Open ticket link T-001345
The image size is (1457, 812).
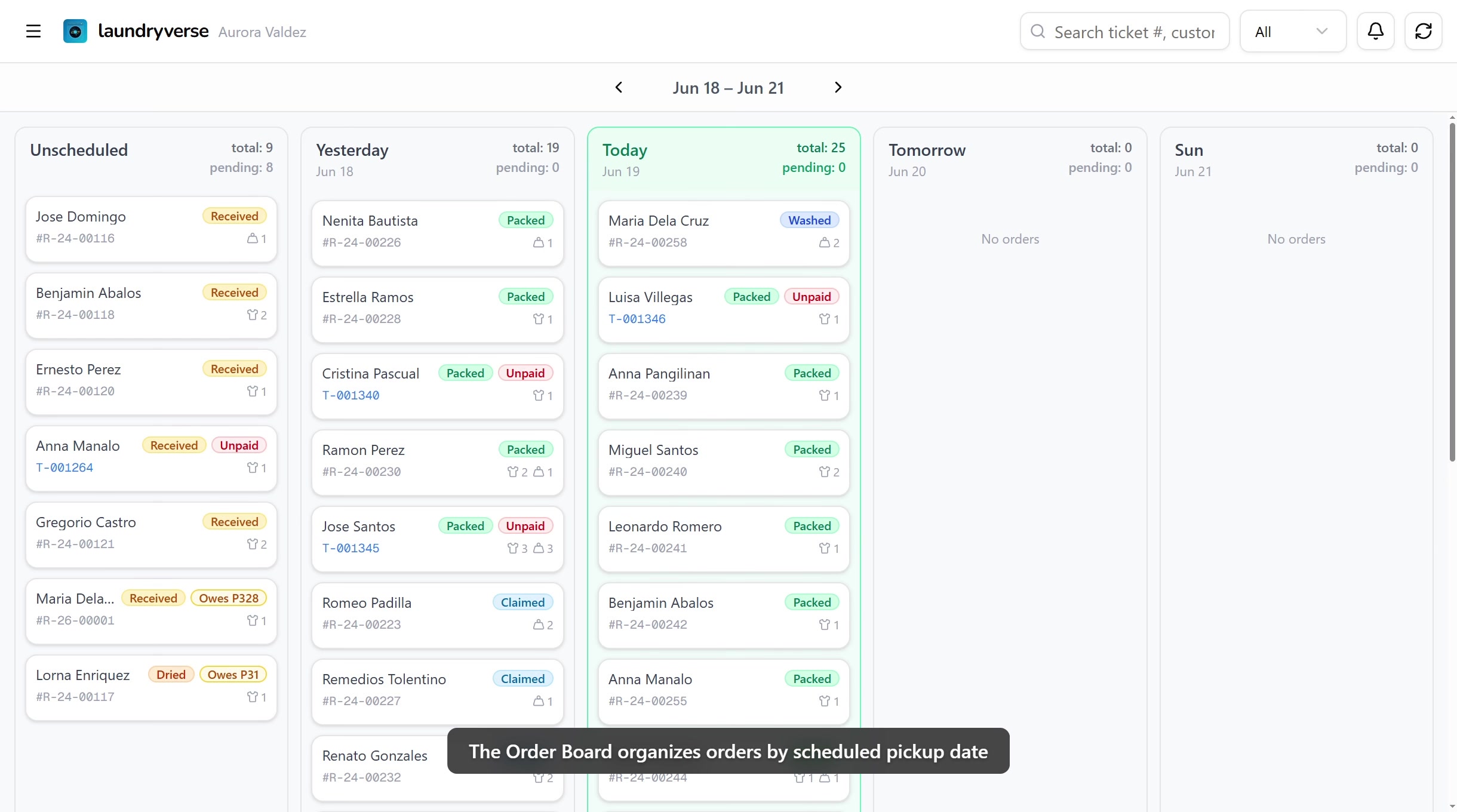pos(351,548)
